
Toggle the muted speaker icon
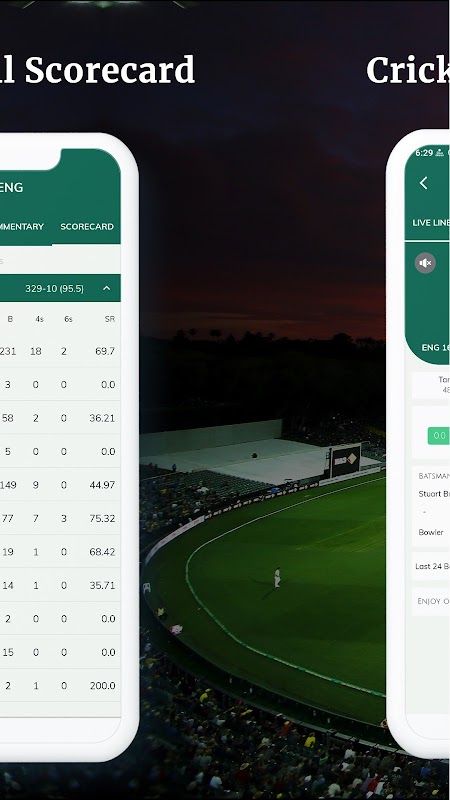(425, 263)
